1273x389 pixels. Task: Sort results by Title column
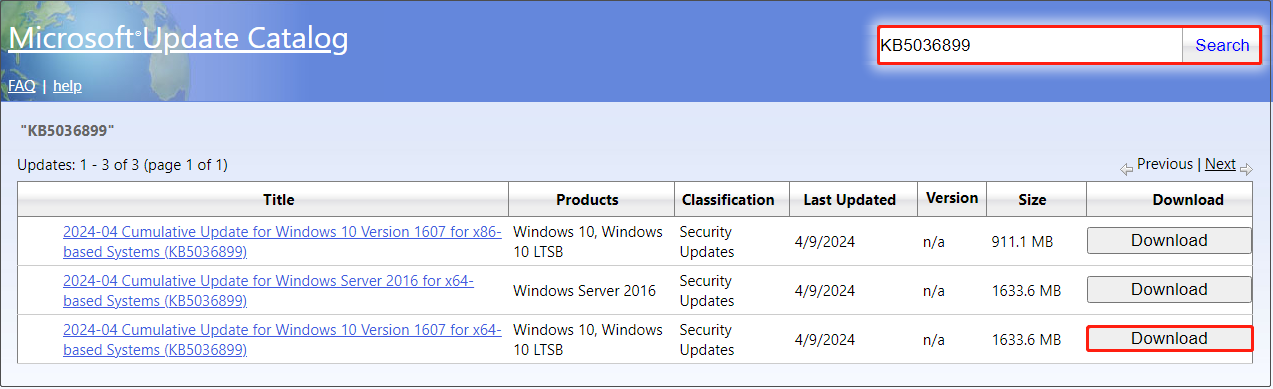click(279, 200)
